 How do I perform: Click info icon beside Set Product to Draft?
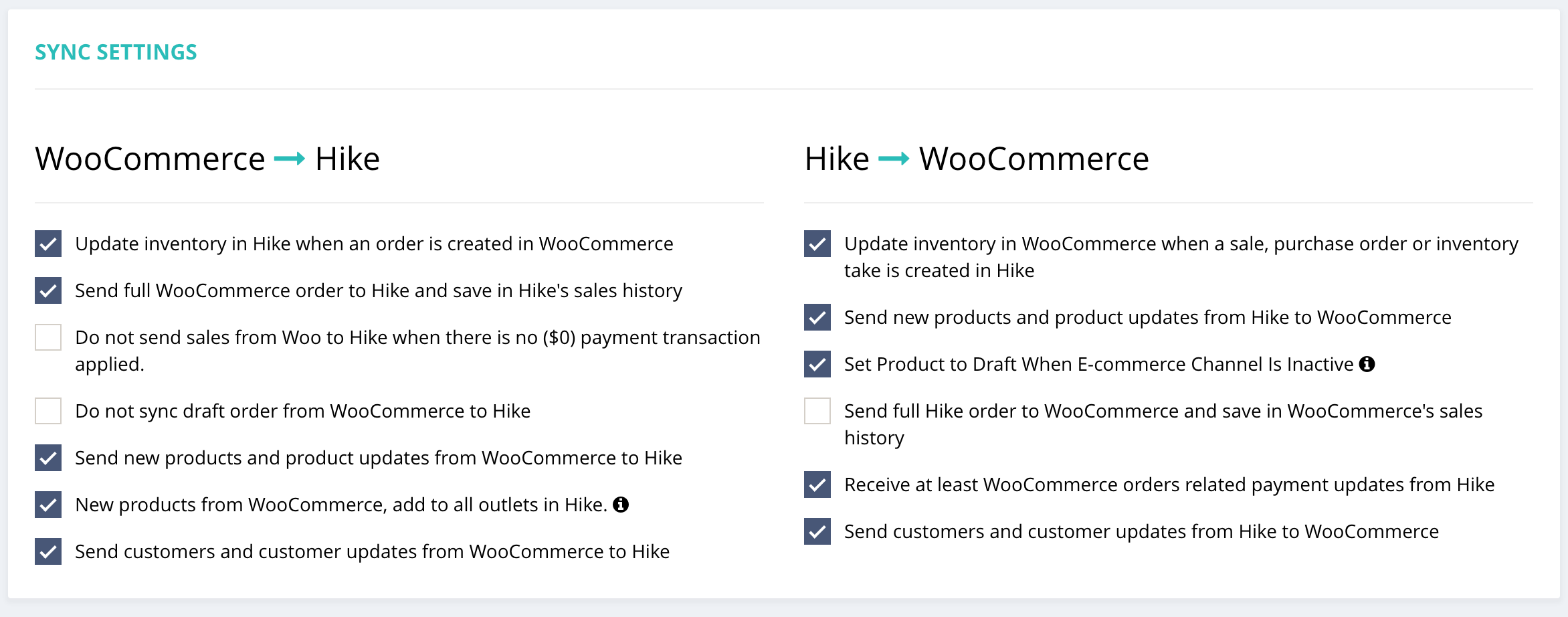pos(1367,364)
